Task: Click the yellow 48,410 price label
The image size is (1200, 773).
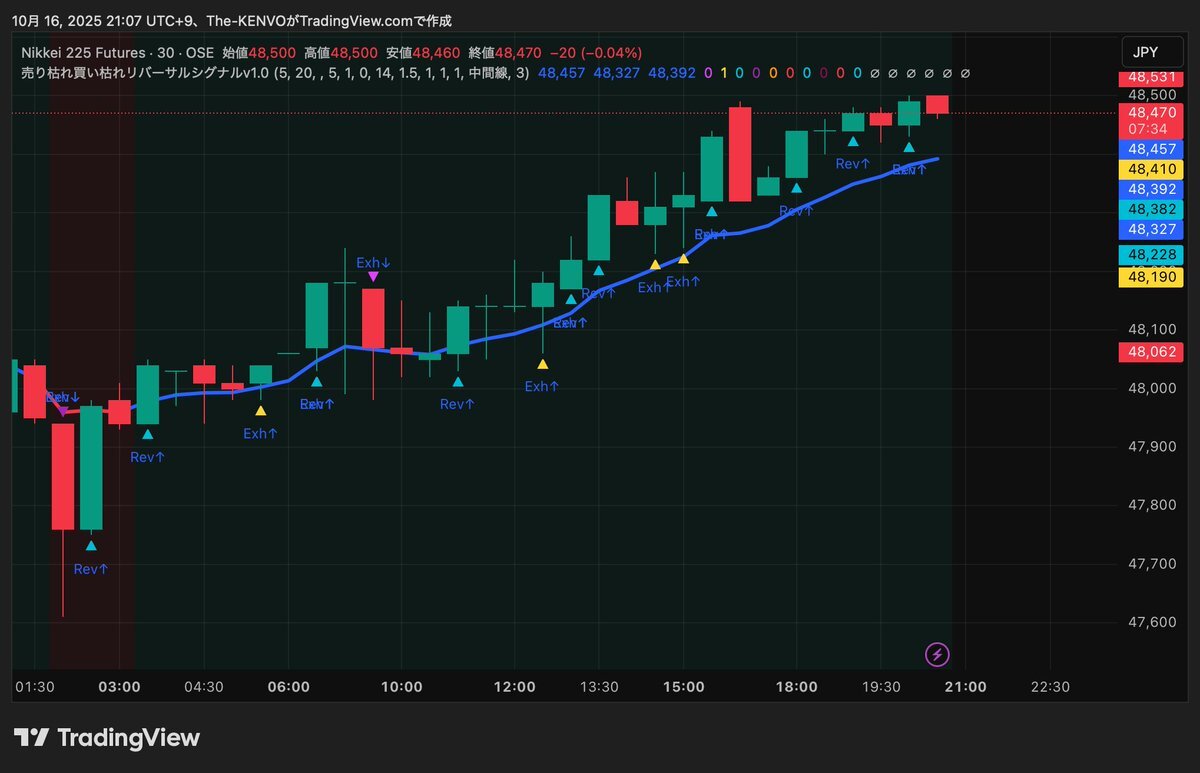Action: click(1152, 168)
